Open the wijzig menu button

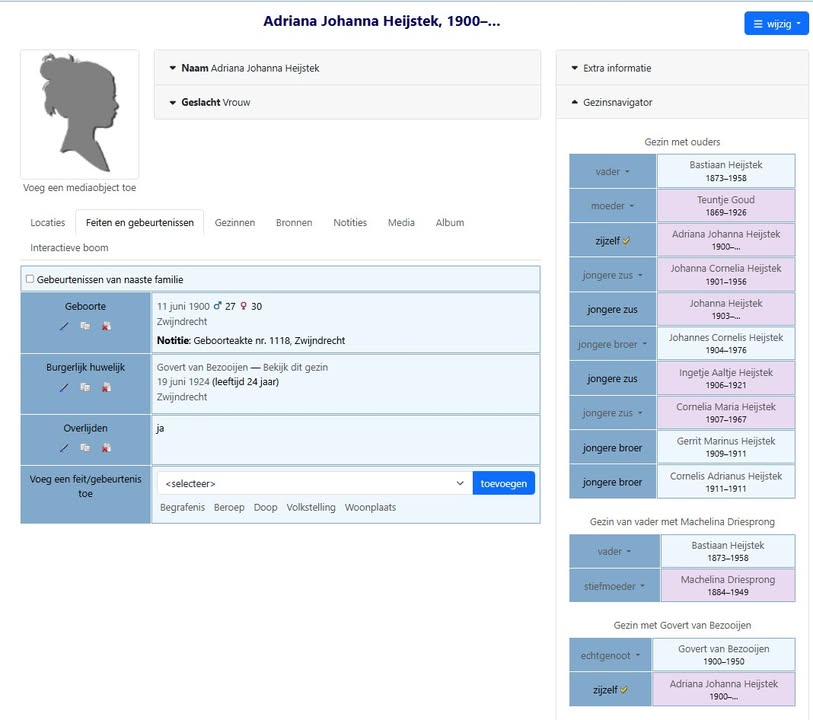click(776, 24)
